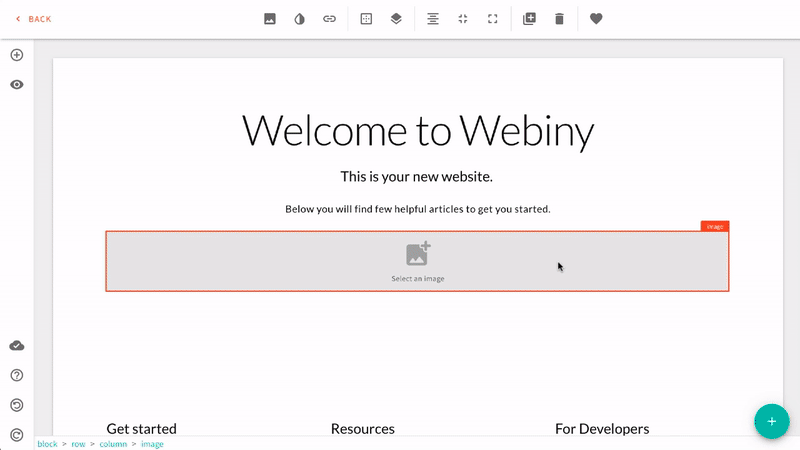Open add element panel in left sidebar
The width and height of the screenshot is (800, 450).
pos(17,55)
